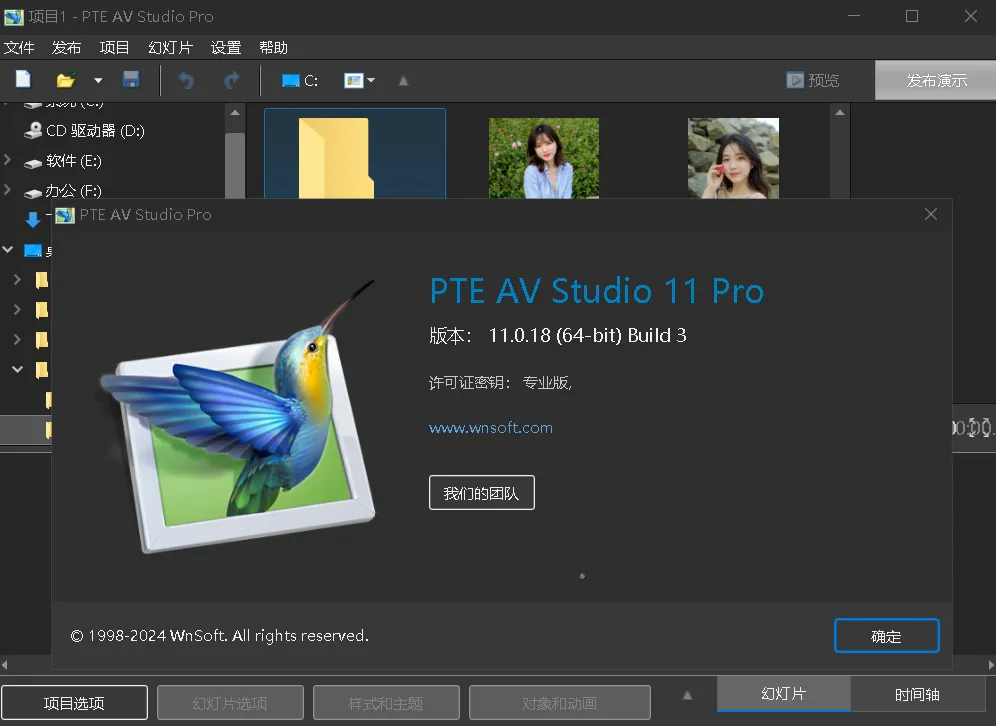Open the 帮助 menu
Viewport: 996px width, 726px height.
point(274,48)
